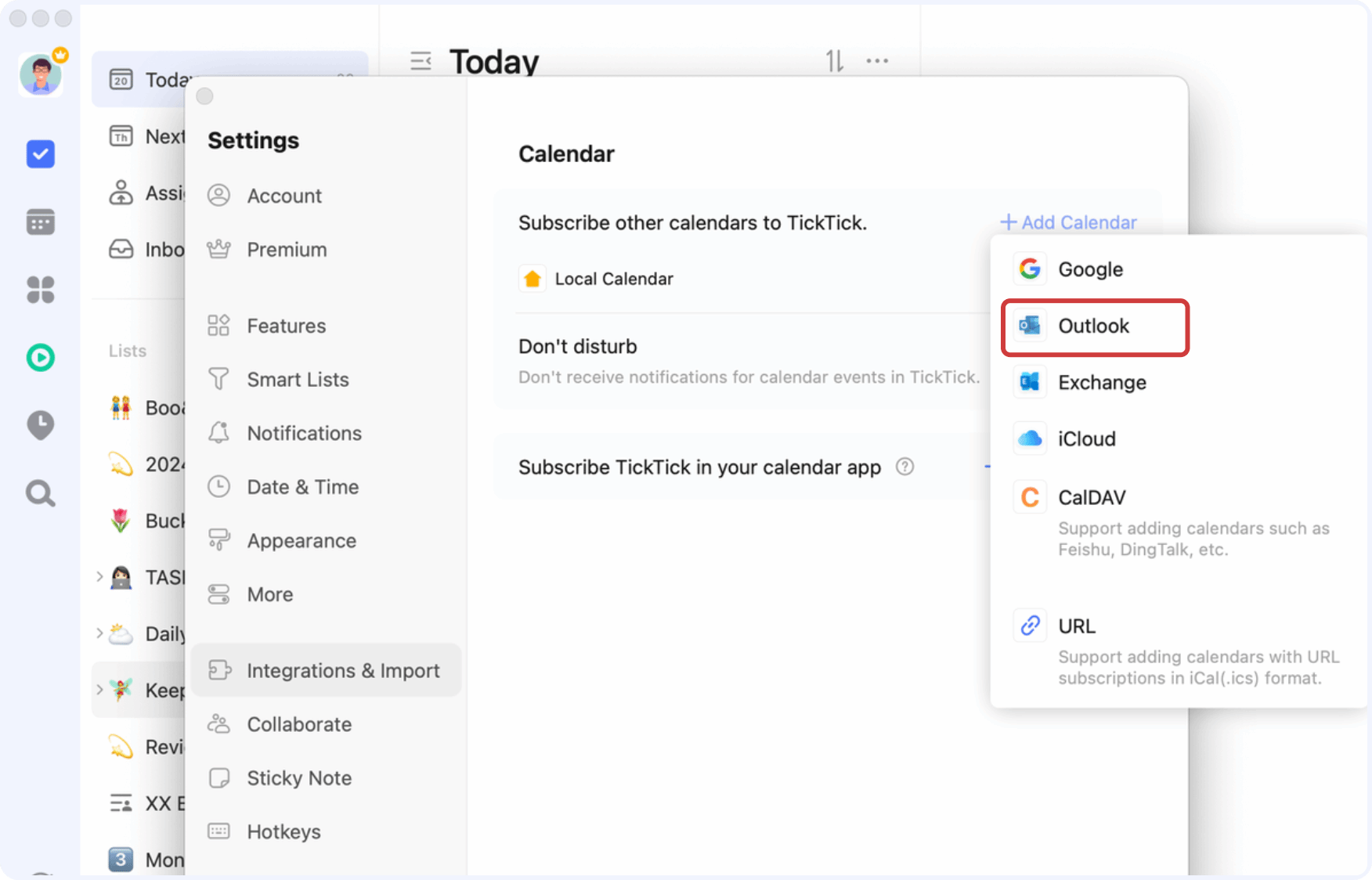Viewport: 1372px width, 880px height.
Task: Open Date & Time settings
Action: coord(326,487)
